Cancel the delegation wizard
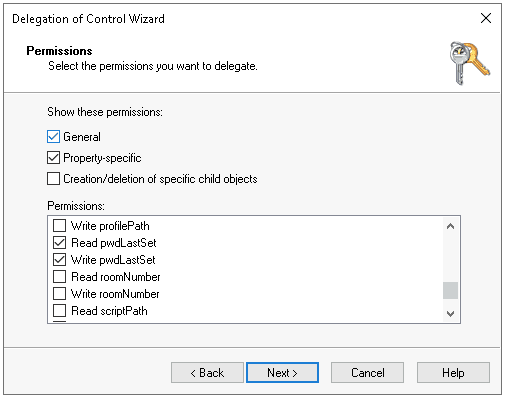 (367, 373)
